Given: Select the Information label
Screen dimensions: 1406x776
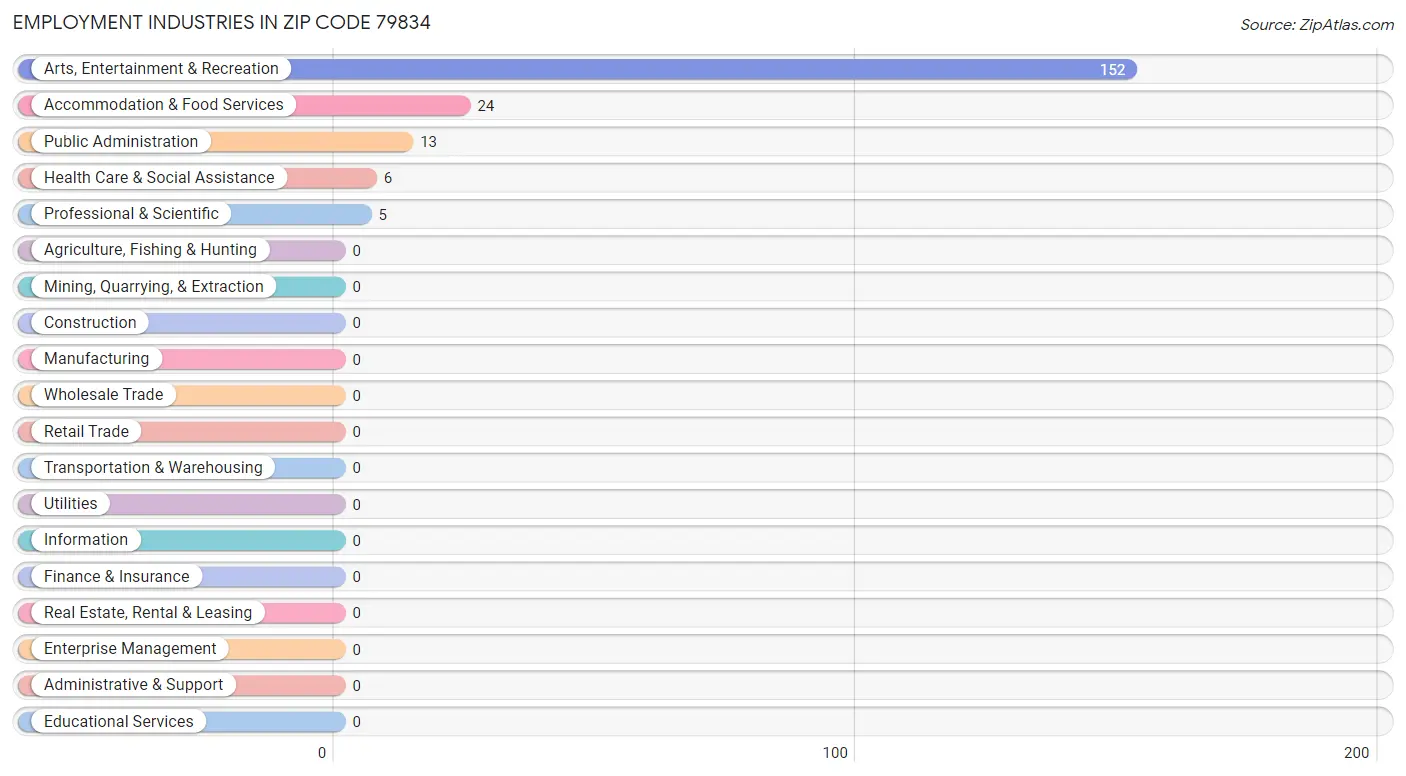Looking at the screenshot, I should (86, 540).
